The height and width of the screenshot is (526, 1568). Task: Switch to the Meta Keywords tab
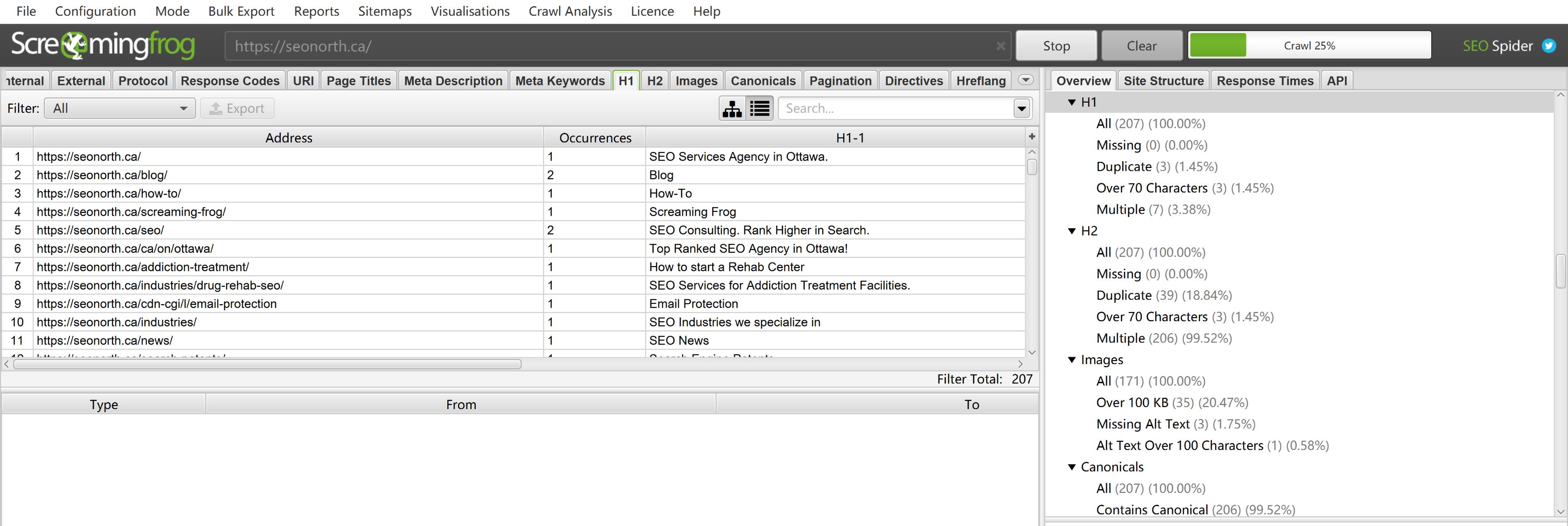tap(560, 81)
